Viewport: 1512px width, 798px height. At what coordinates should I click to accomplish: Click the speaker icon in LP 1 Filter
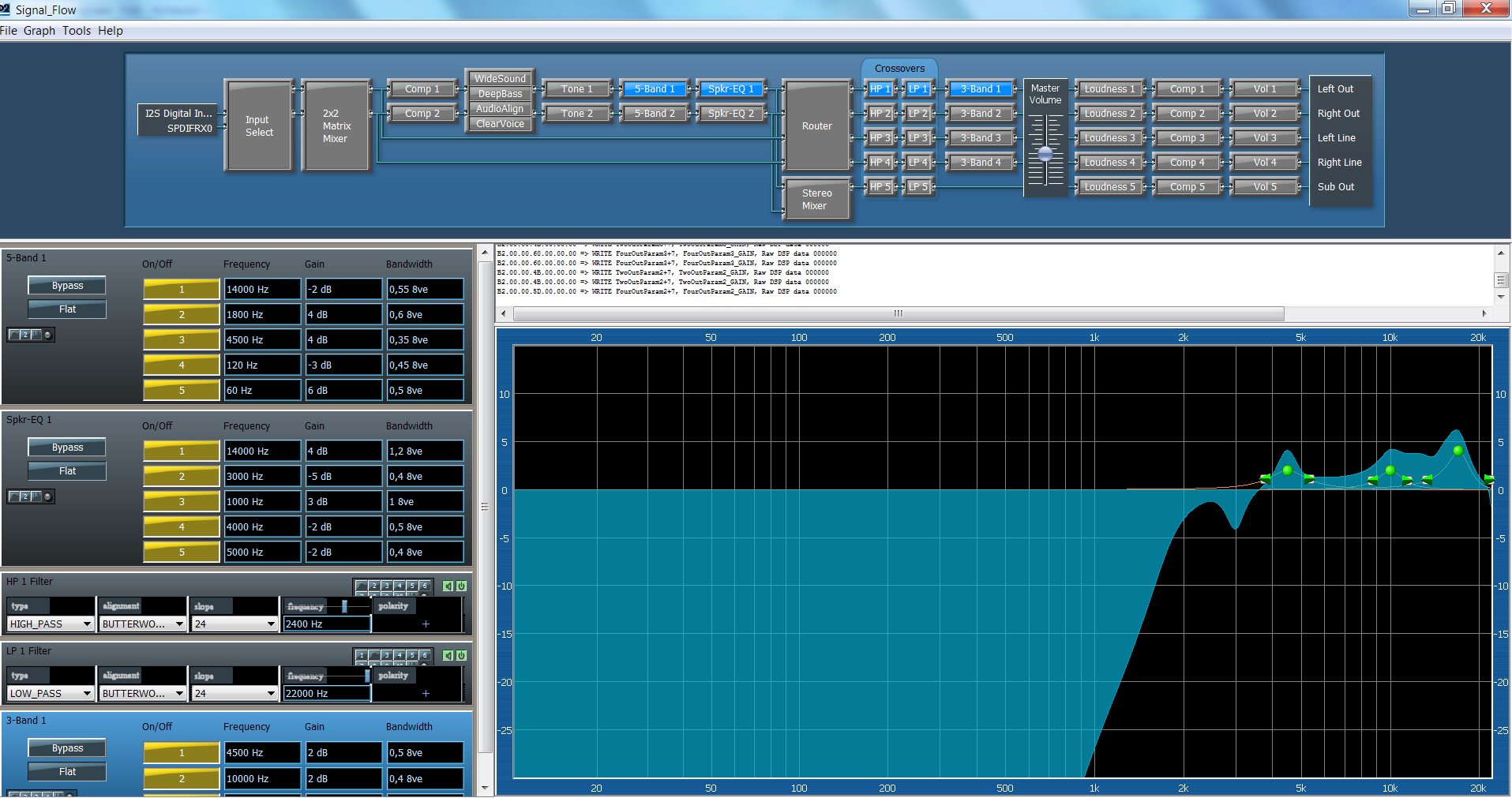click(448, 655)
